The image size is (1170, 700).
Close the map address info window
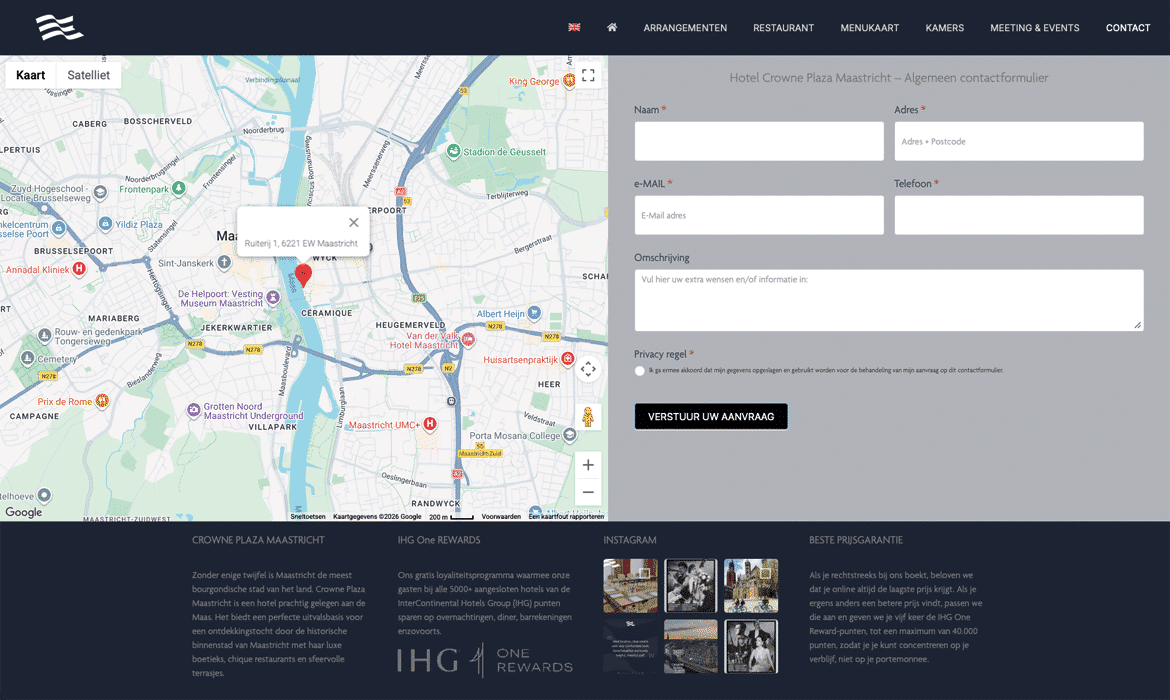click(x=354, y=222)
